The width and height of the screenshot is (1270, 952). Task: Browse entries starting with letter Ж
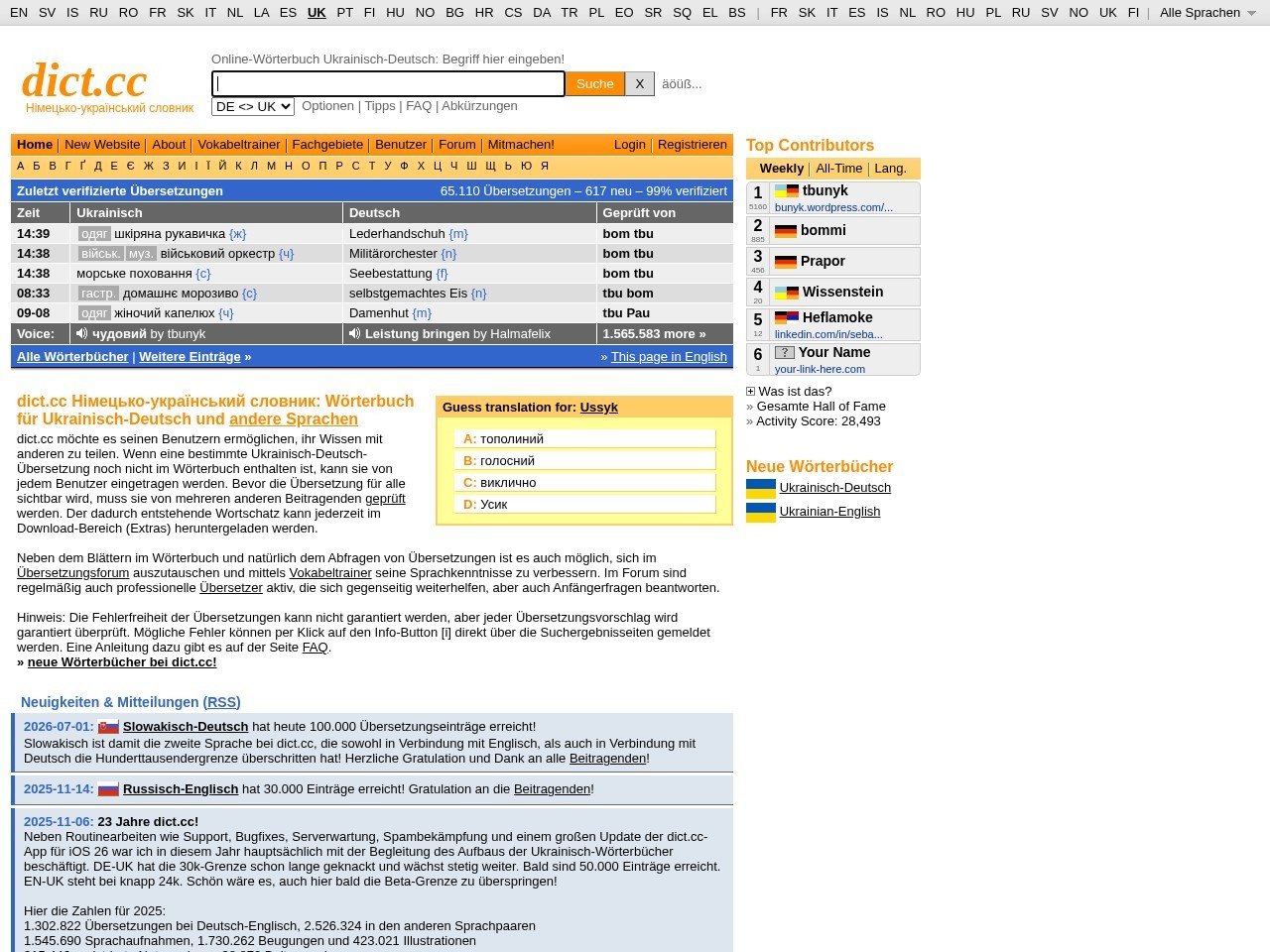(x=149, y=167)
